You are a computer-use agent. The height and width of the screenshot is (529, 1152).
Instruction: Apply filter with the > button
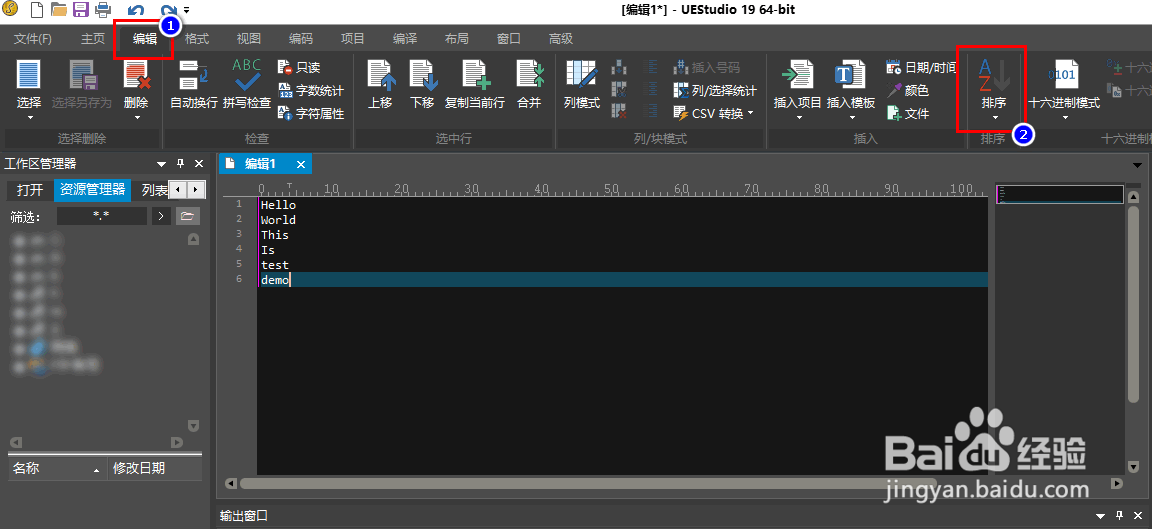(162, 216)
